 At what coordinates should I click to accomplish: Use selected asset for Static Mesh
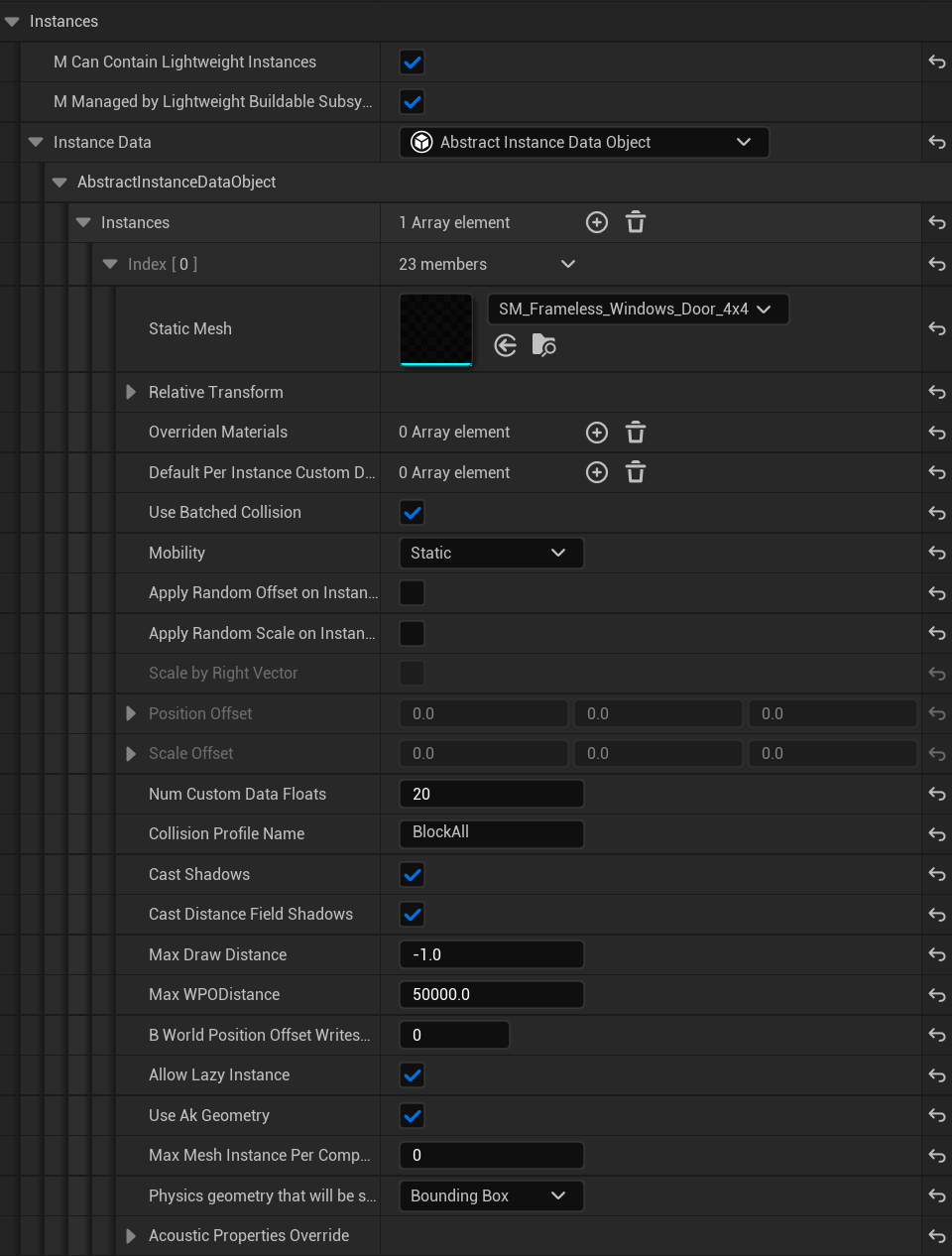[x=506, y=345]
